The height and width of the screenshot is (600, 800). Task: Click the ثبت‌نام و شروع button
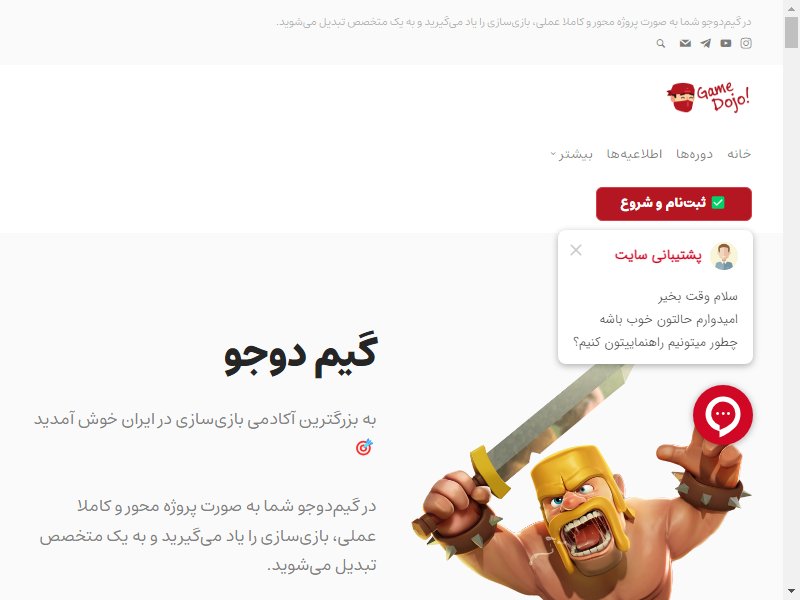point(673,204)
